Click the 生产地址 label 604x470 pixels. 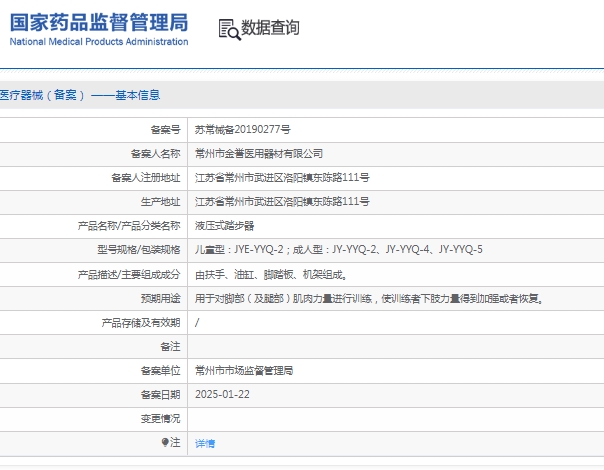tap(160, 201)
